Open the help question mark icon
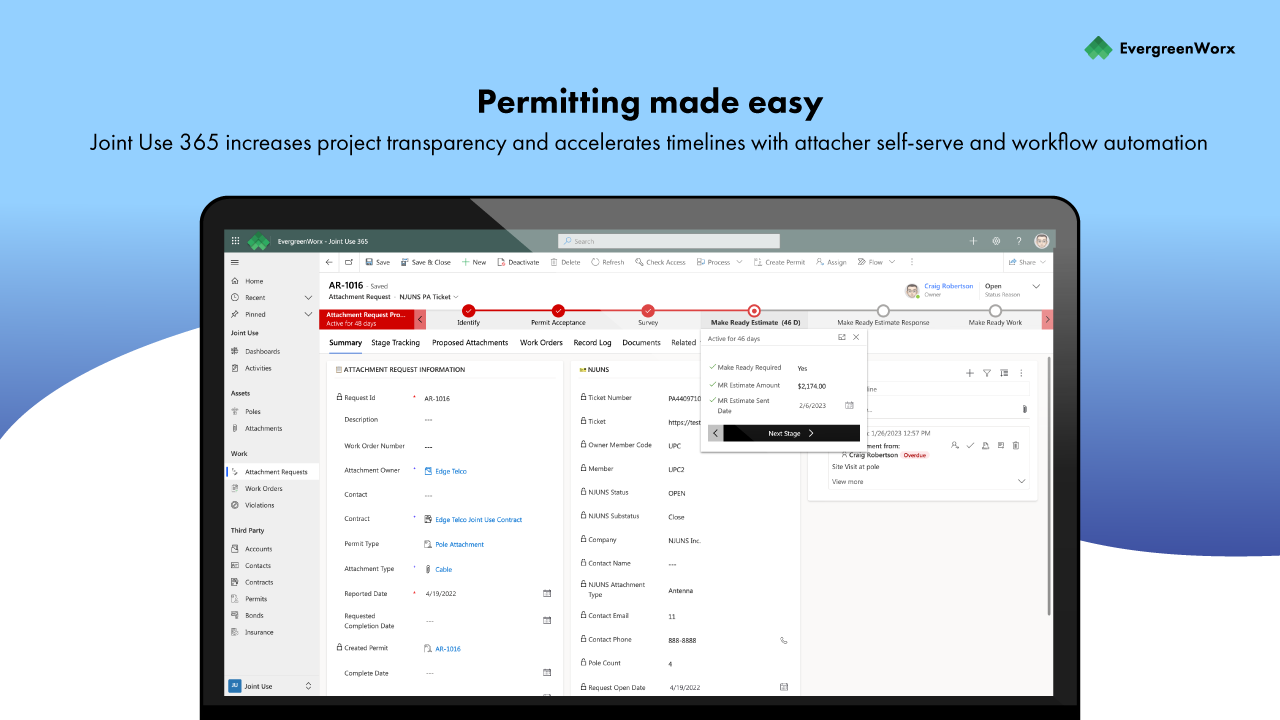This screenshot has height=720, width=1280. point(1019,241)
